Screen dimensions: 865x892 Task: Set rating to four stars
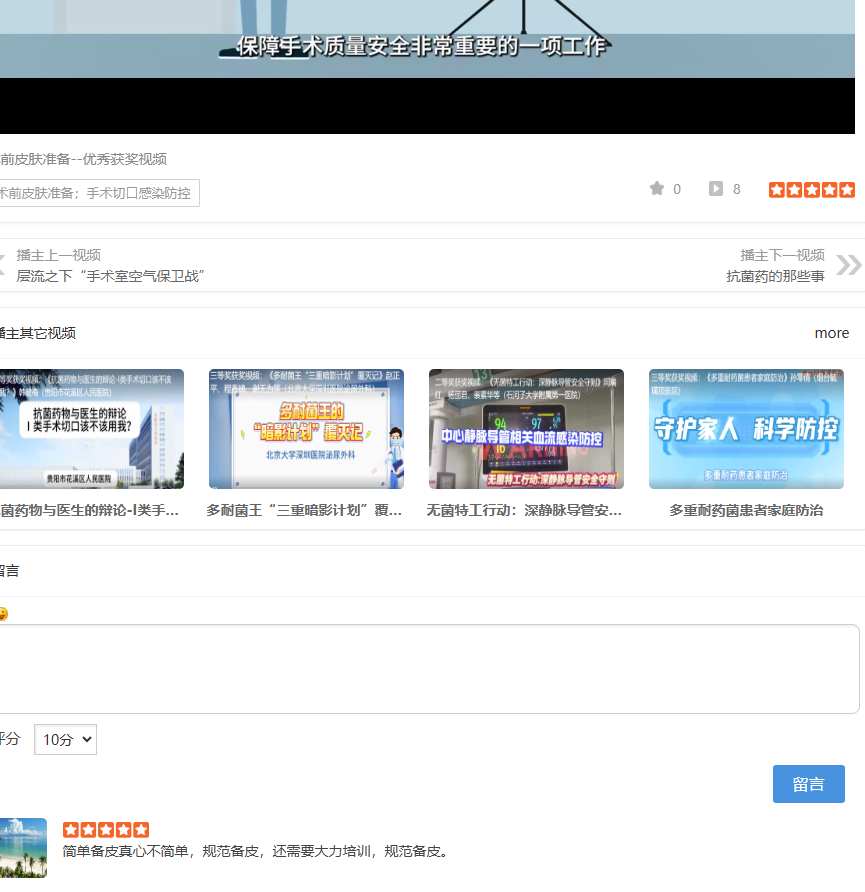[829, 189]
